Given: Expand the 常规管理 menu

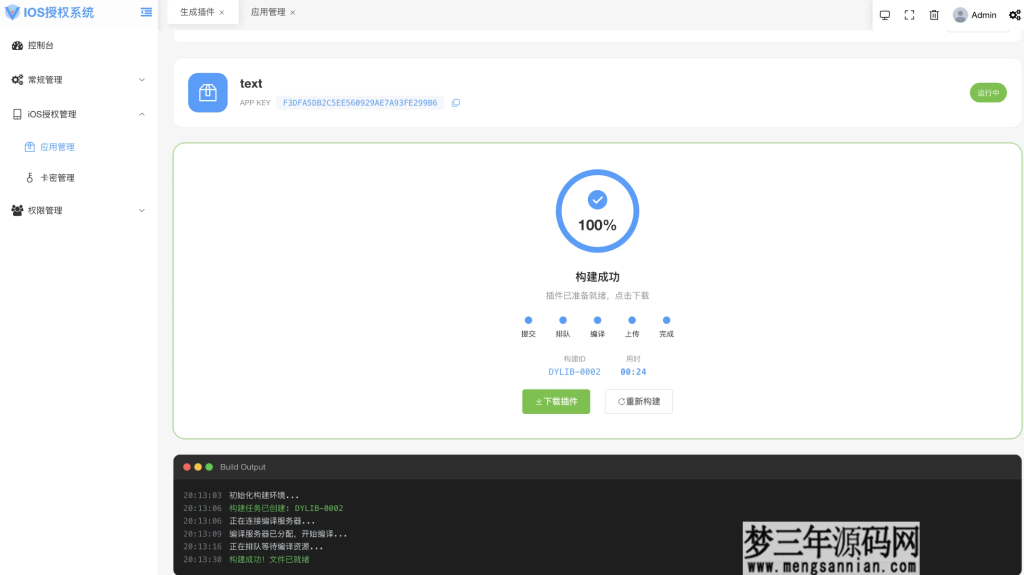Looking at the screenshot, I should tap(78, 80).
